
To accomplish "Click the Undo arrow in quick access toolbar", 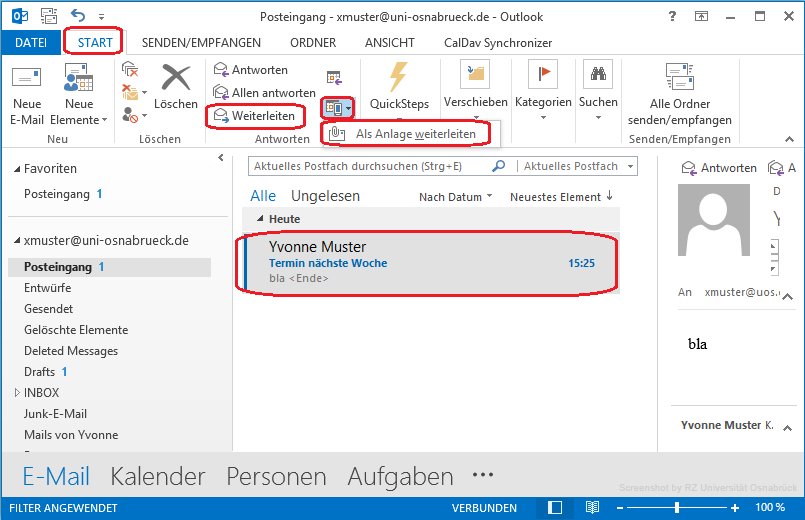I will [78, 16].
